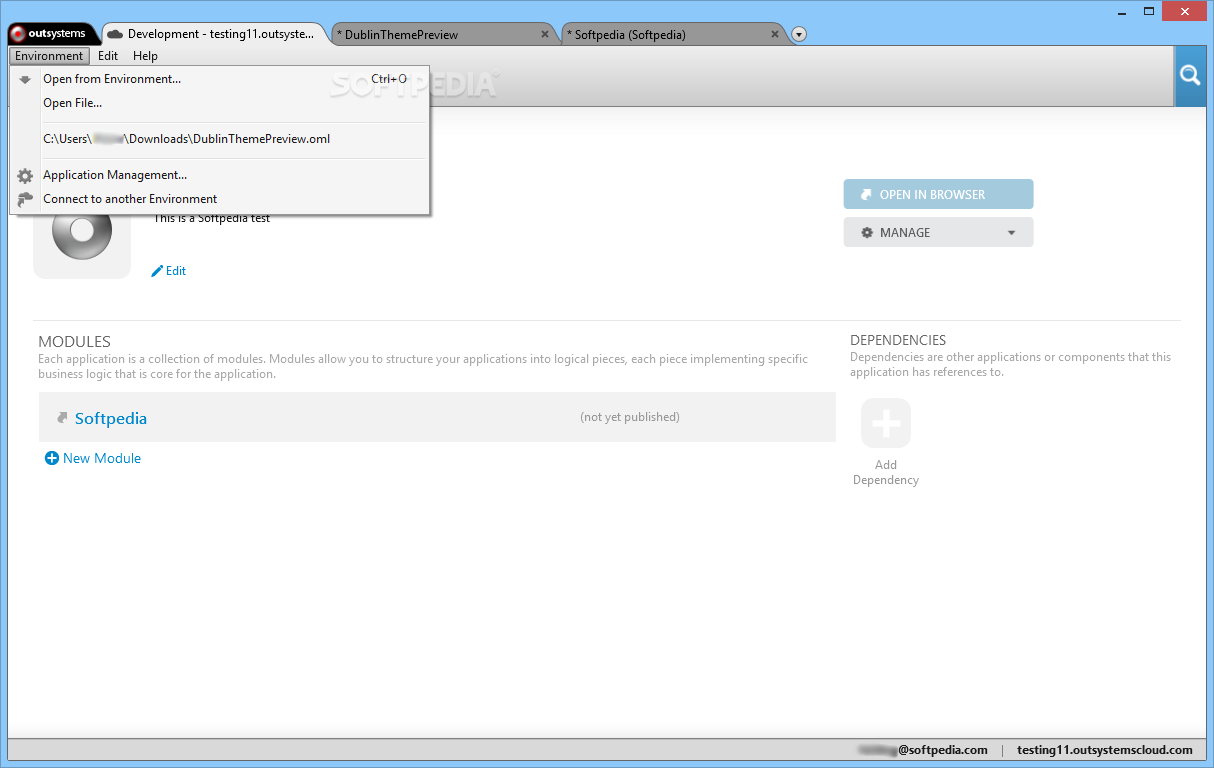Image resolution: width=1214 pixels, height=768 pixels.
Task: Expand the MANAGE dropdown button
Action: pyautogui.click(x=938, y=232)
